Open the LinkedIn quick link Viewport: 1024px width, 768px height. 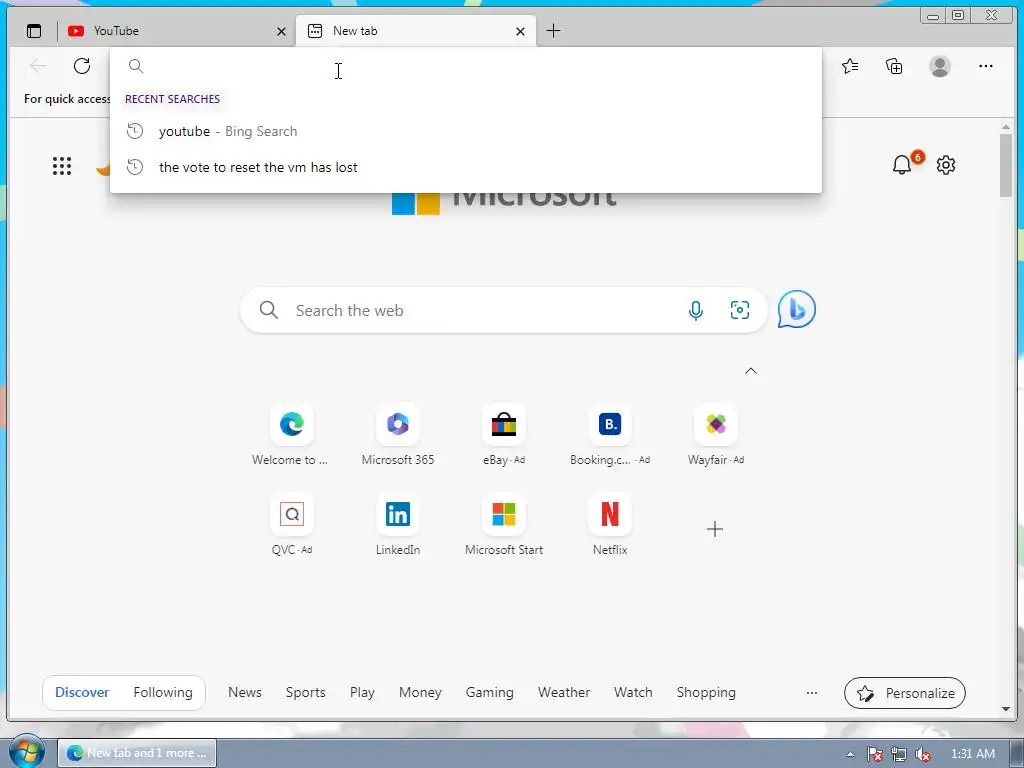click(398, 525)
